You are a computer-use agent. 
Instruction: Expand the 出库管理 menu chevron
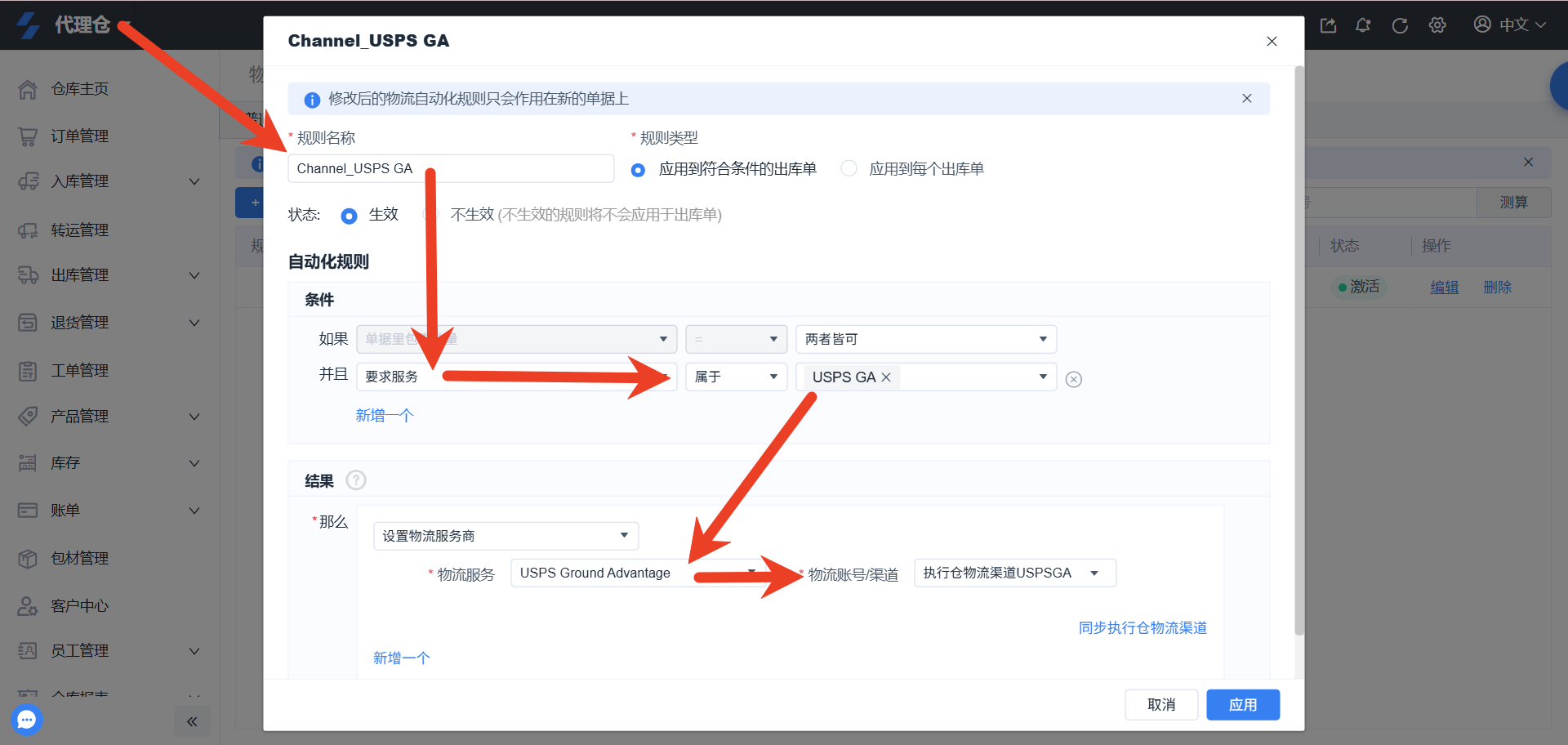click(194, 275)
